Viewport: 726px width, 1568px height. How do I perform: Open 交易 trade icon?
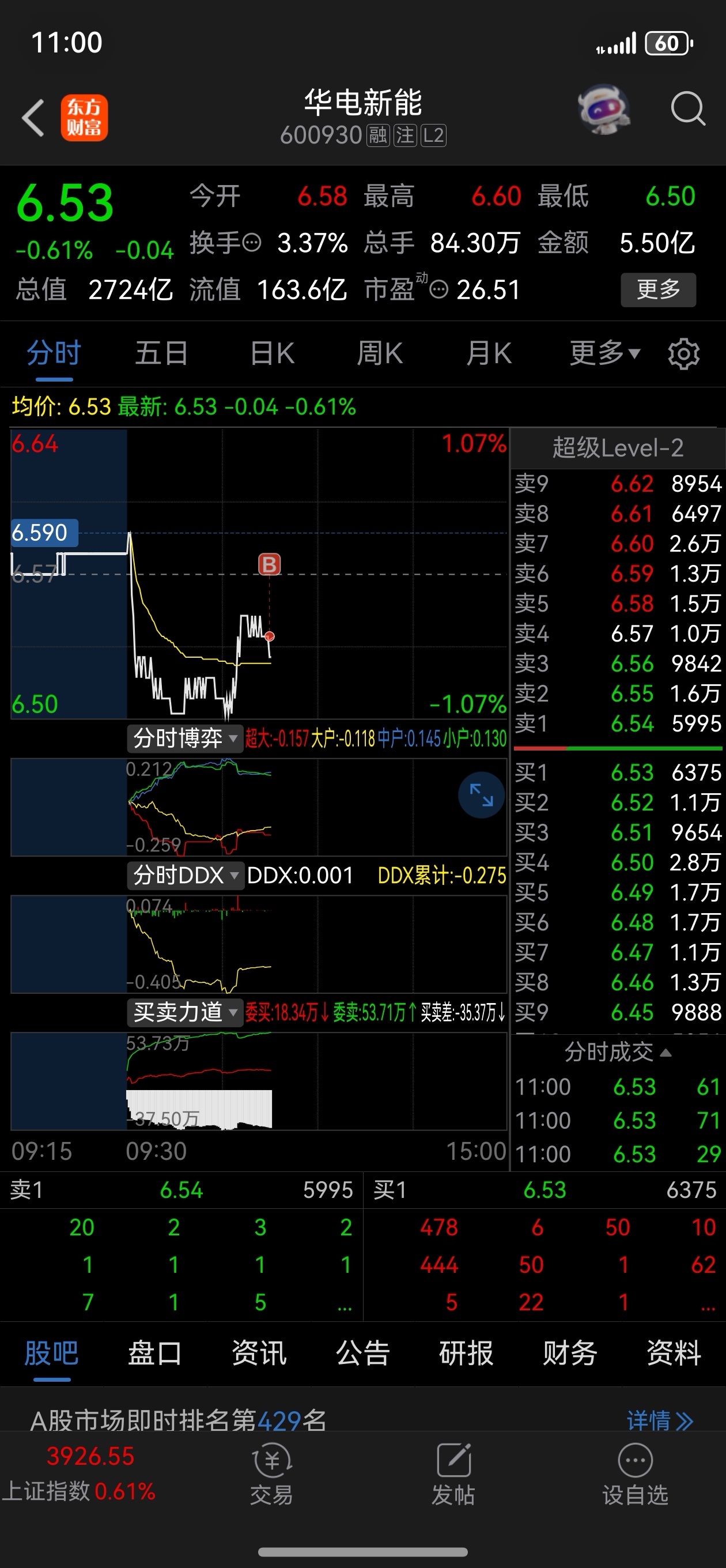(271, 1473)
